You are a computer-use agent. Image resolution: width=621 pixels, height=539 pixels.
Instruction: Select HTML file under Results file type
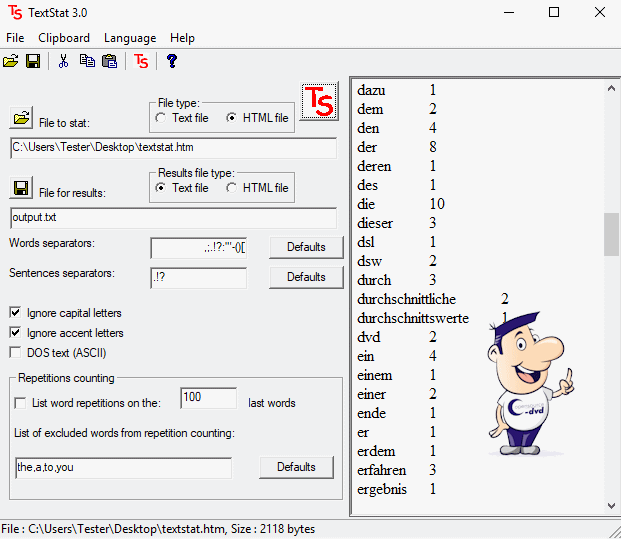[232, 188]
